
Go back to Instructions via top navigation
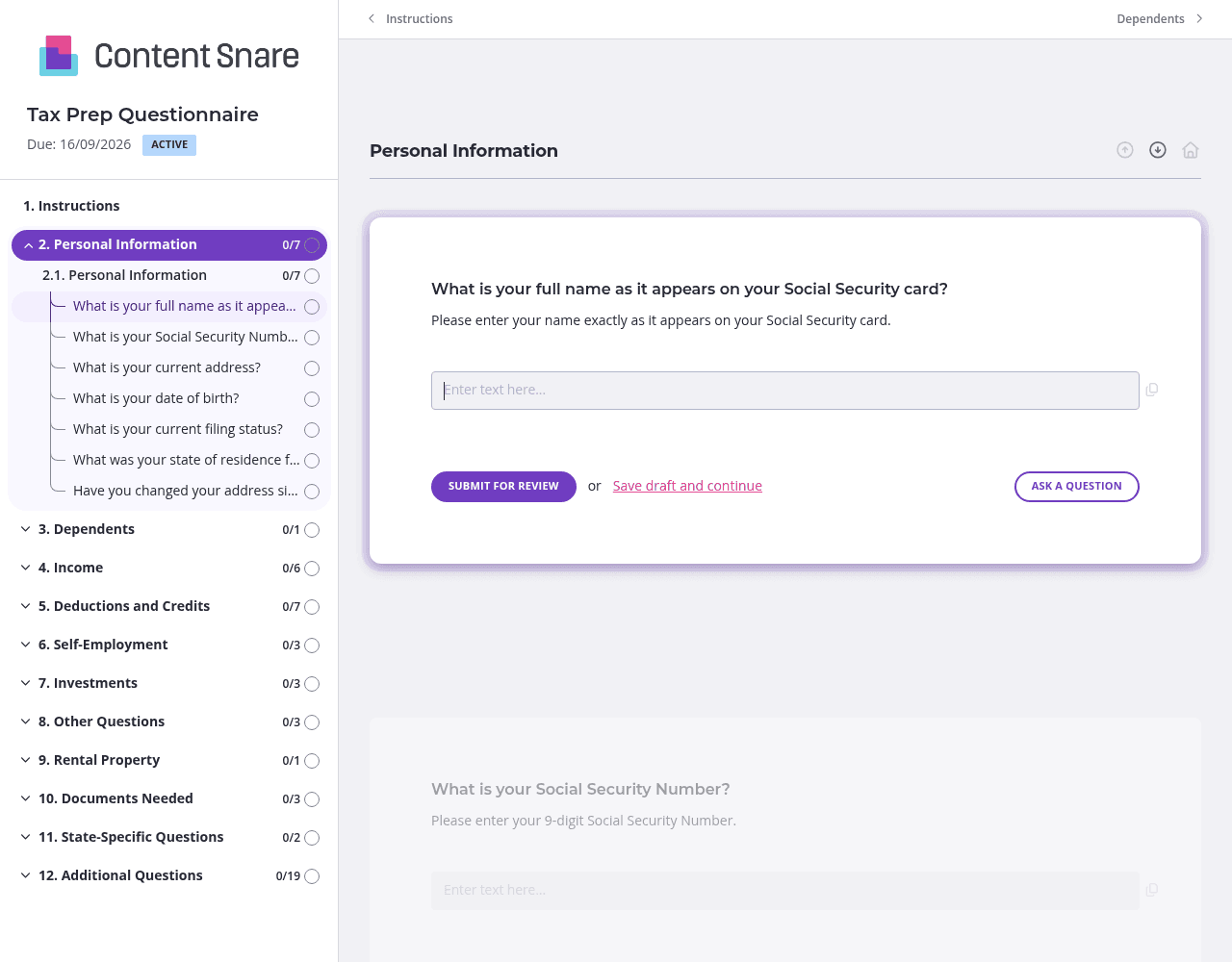(411, 19)
